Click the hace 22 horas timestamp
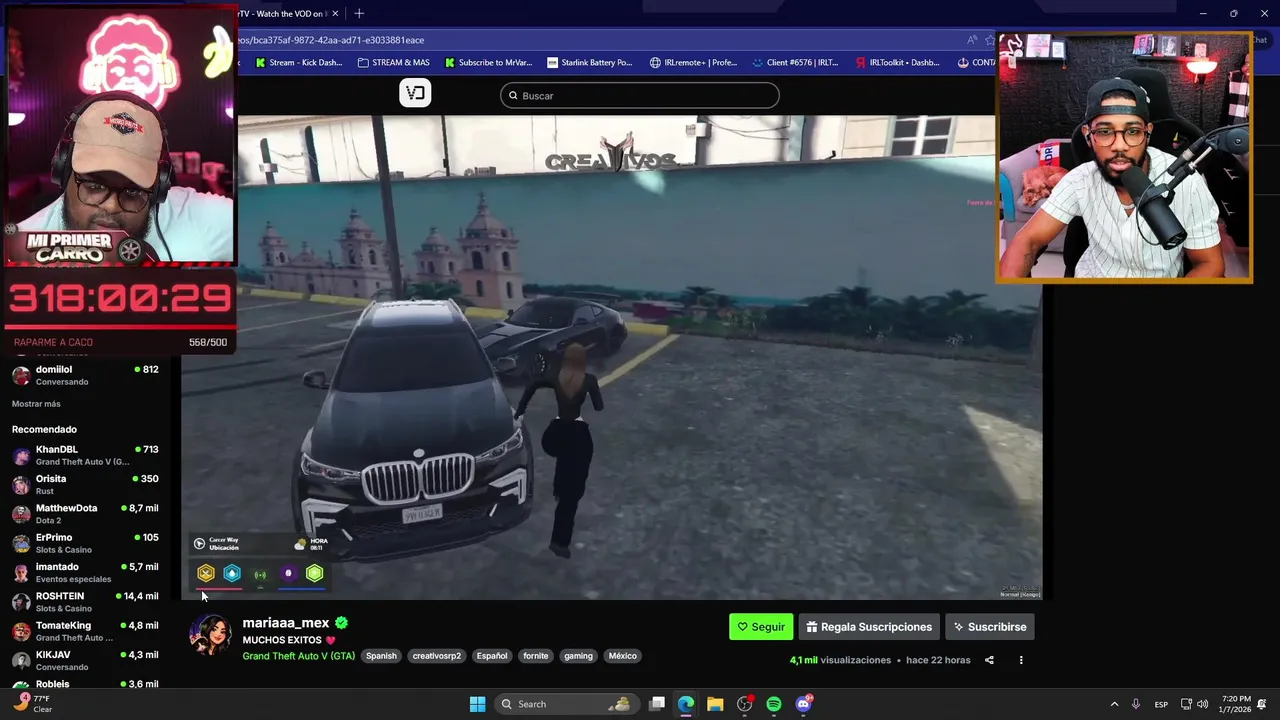1280x720 pixels. [x=938, y=660]
